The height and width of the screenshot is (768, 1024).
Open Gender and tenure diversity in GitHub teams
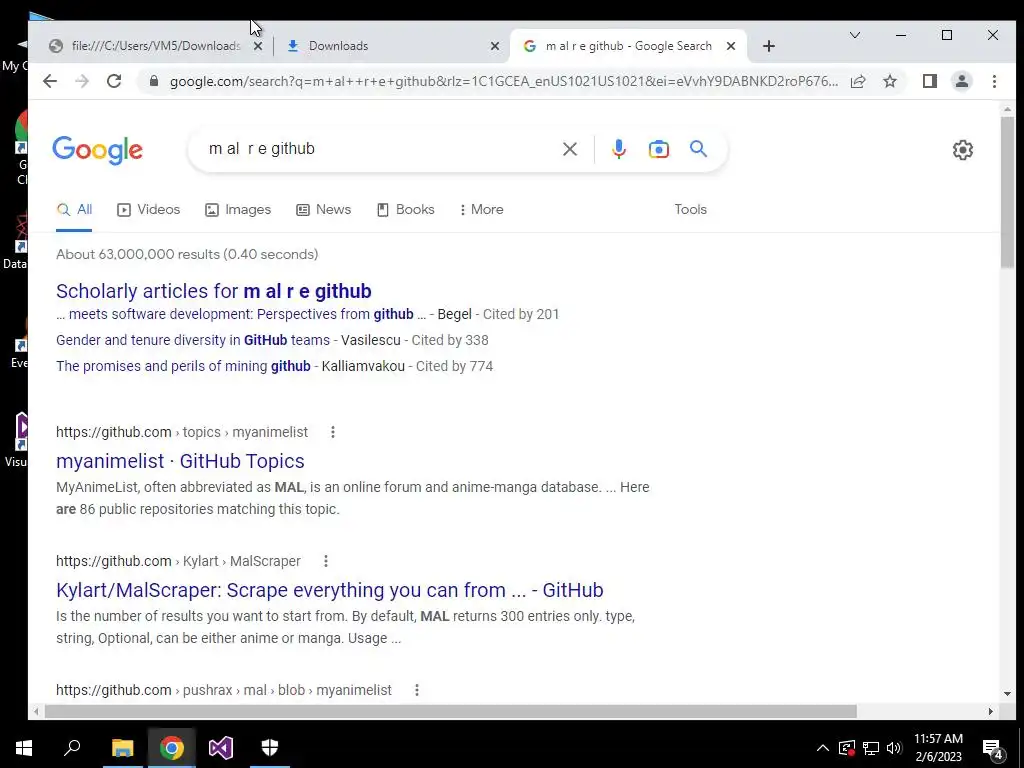(x=193, y=340)
